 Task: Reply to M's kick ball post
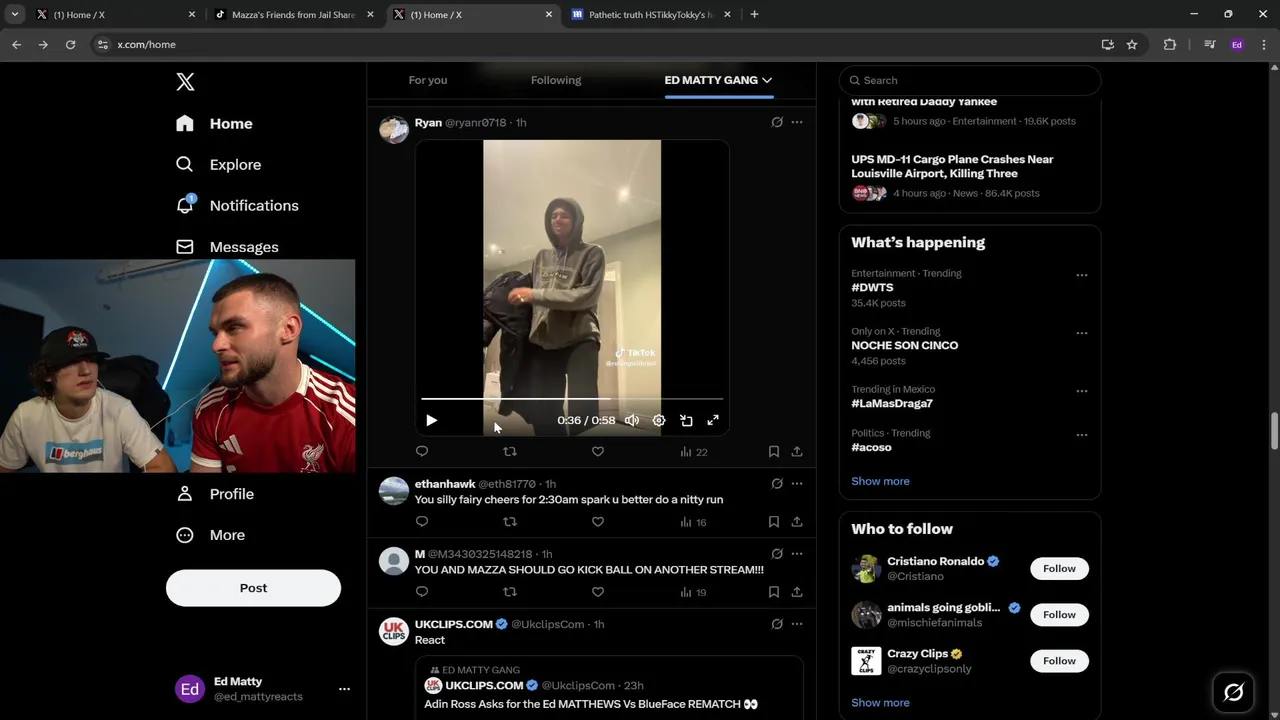(422, 592)
